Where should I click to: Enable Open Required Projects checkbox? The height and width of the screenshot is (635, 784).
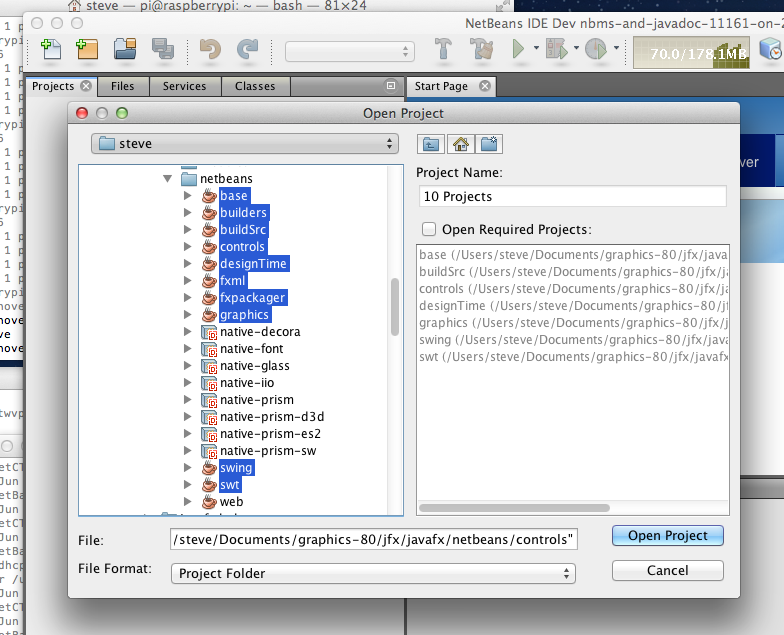[429, 229]
